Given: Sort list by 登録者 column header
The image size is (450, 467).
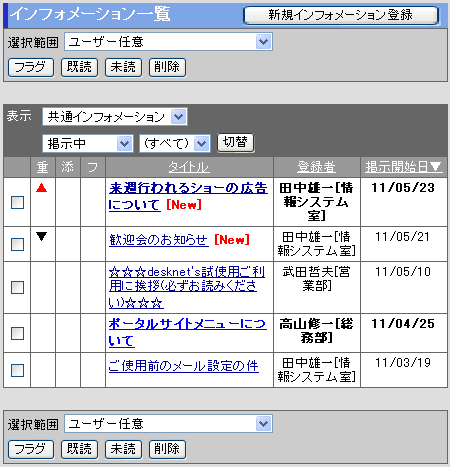Looking at the screenshot, I should pos(316,167).
